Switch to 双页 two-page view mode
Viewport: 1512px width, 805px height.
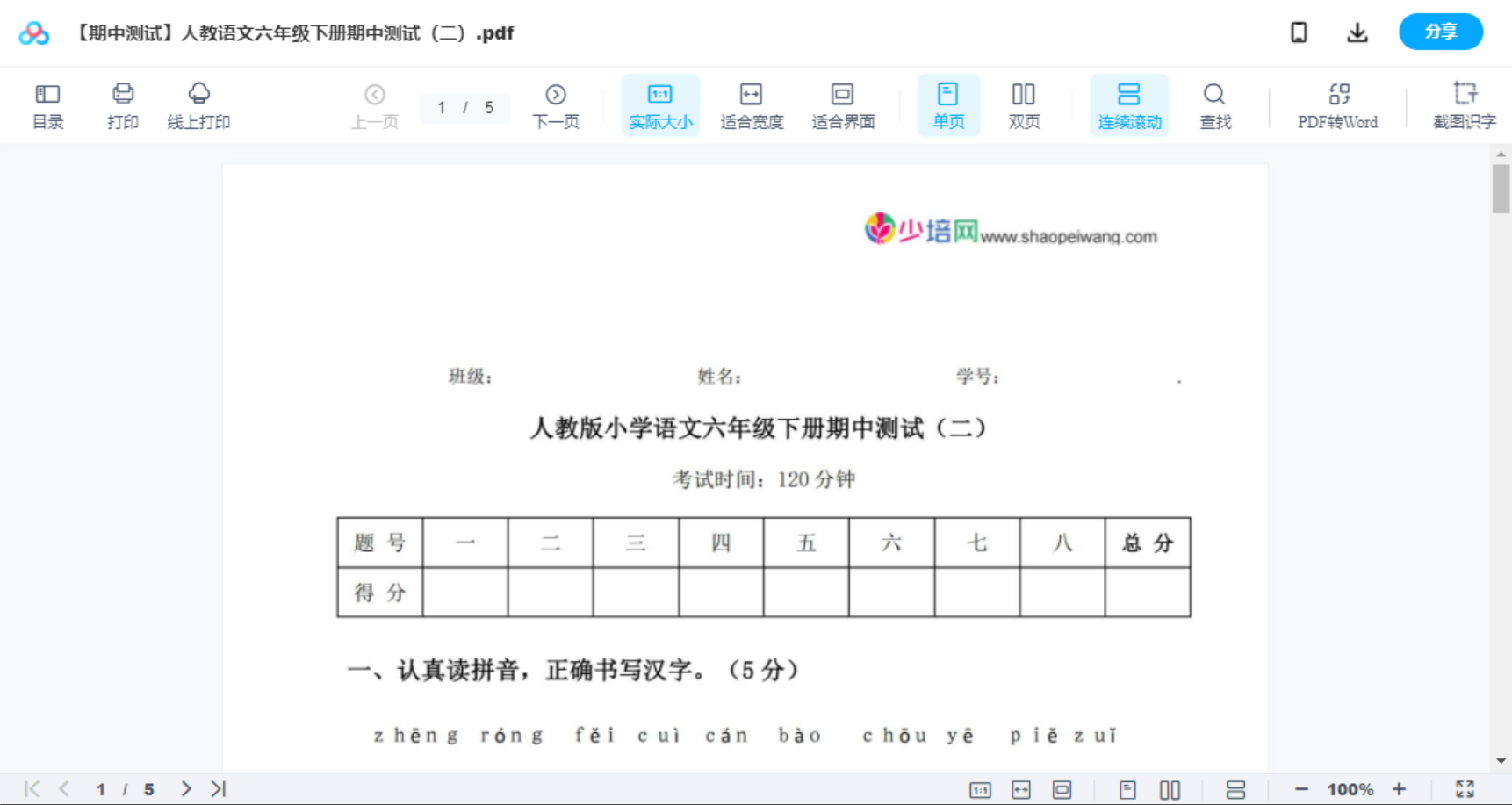point(1024,104)
